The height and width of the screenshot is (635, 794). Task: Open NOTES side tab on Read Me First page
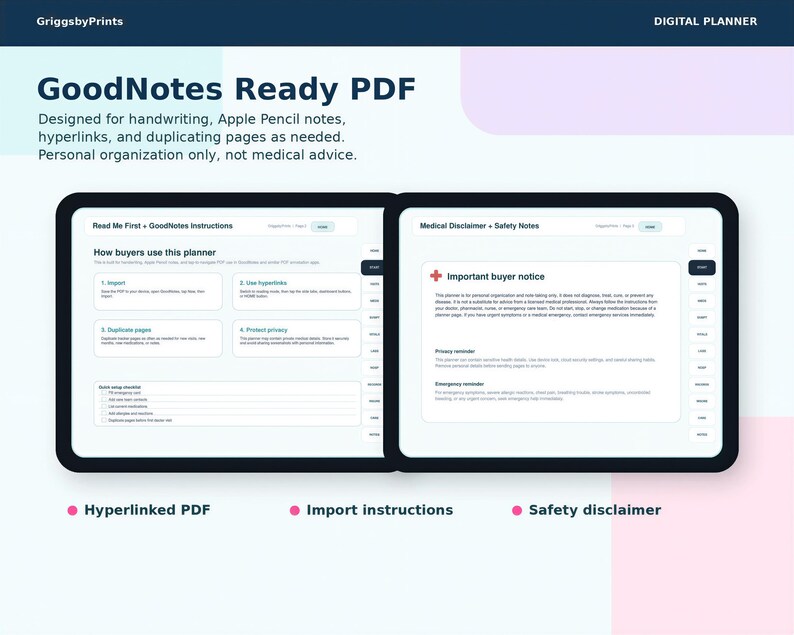tap(374, 434)
